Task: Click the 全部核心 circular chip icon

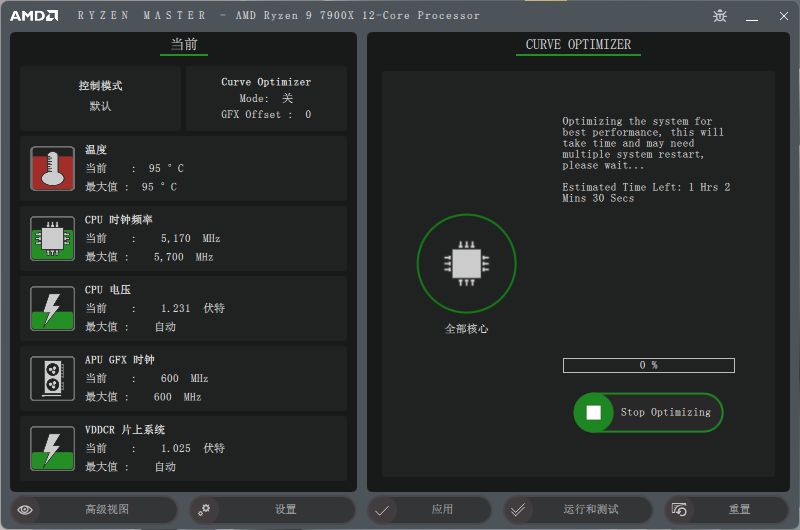Action: click(x=466, y=263)
